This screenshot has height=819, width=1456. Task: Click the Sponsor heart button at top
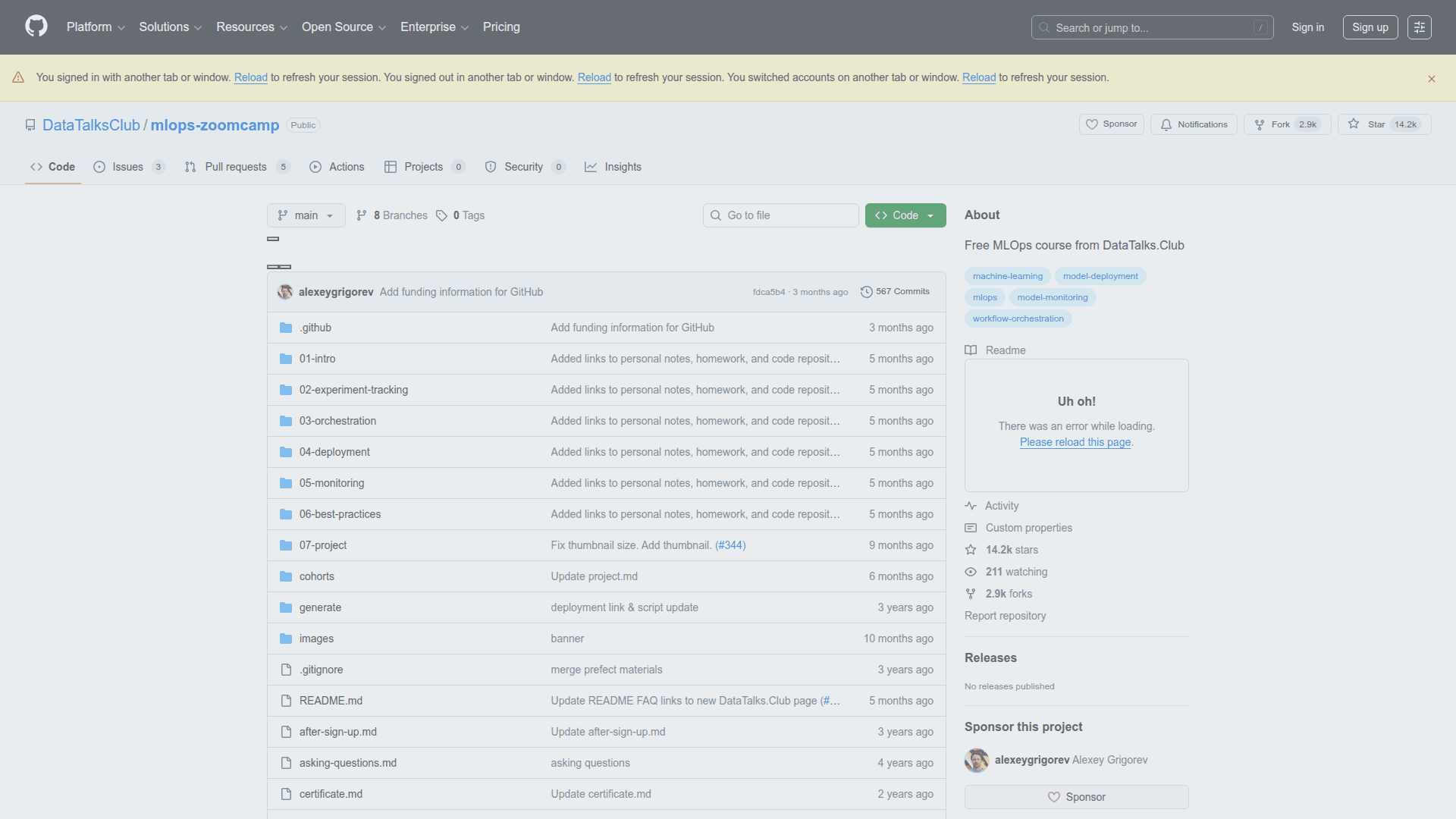pos(1112,124)
